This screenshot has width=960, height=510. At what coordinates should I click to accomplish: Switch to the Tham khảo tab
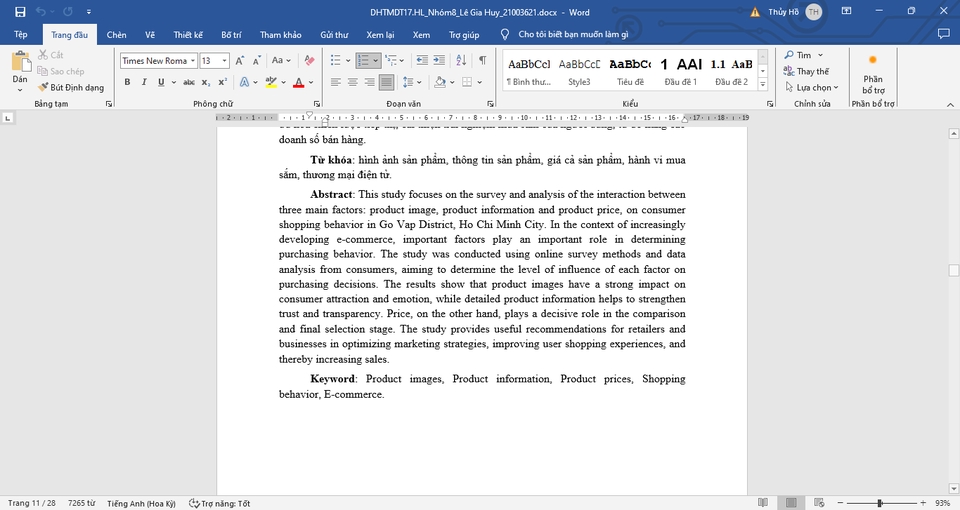click(x=280, y=35)
